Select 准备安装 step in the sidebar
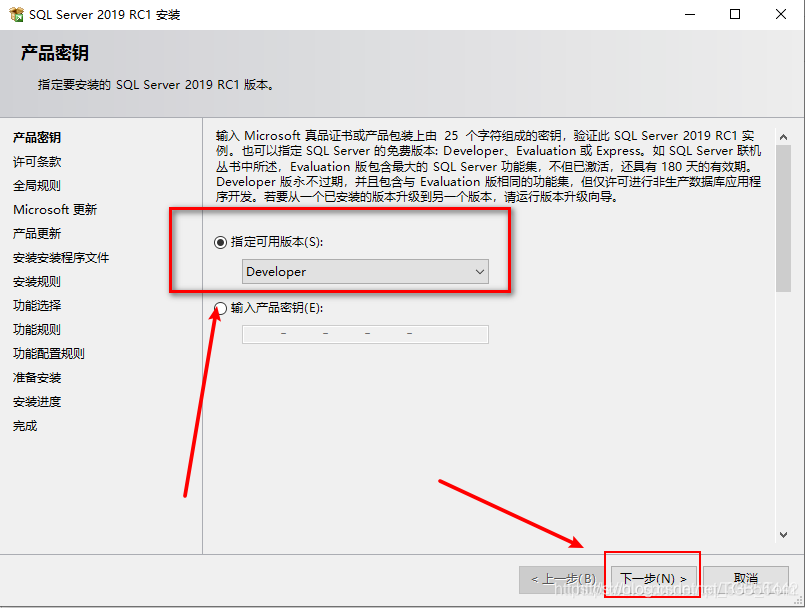805x608 pixels. pyautogui.click(x=37, y=377)
